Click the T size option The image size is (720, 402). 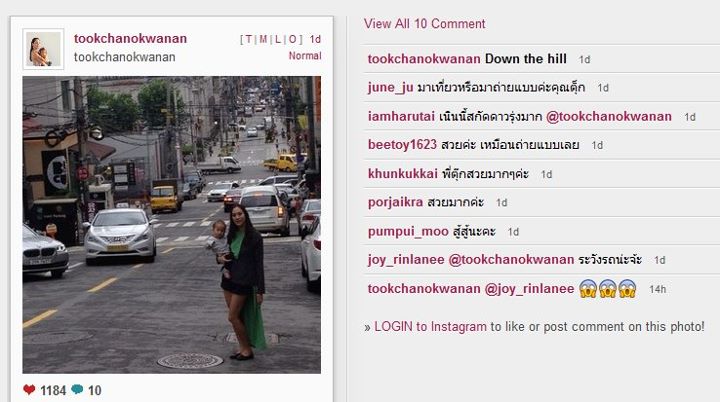[248, 40]
